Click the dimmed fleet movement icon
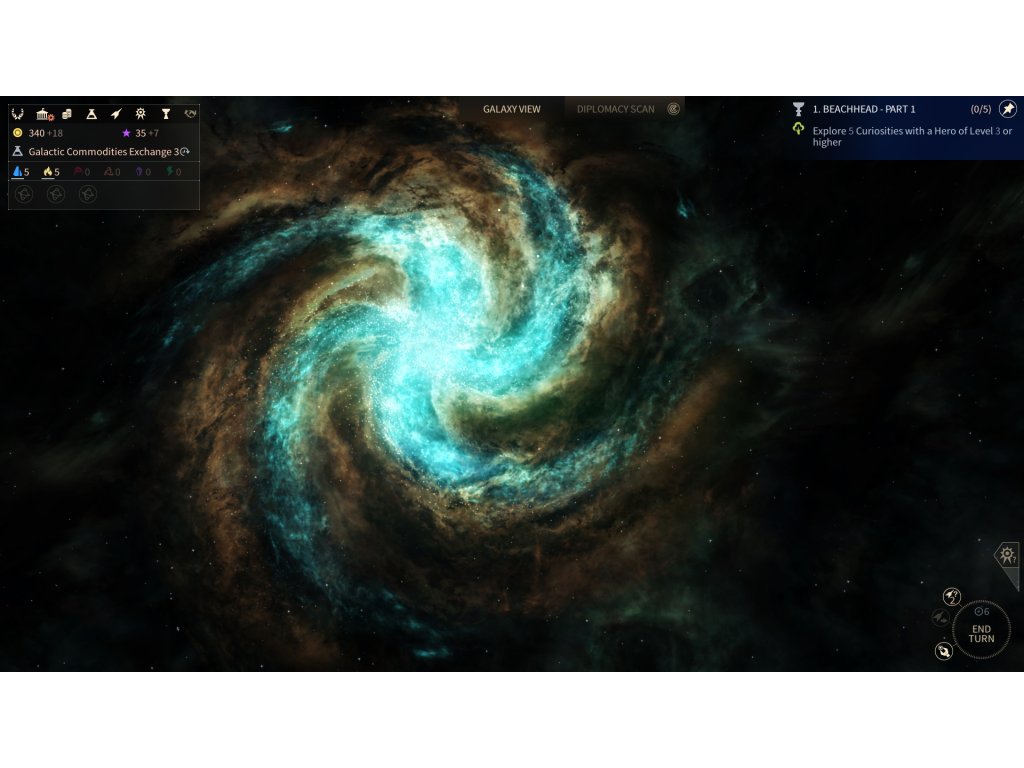 940,617
